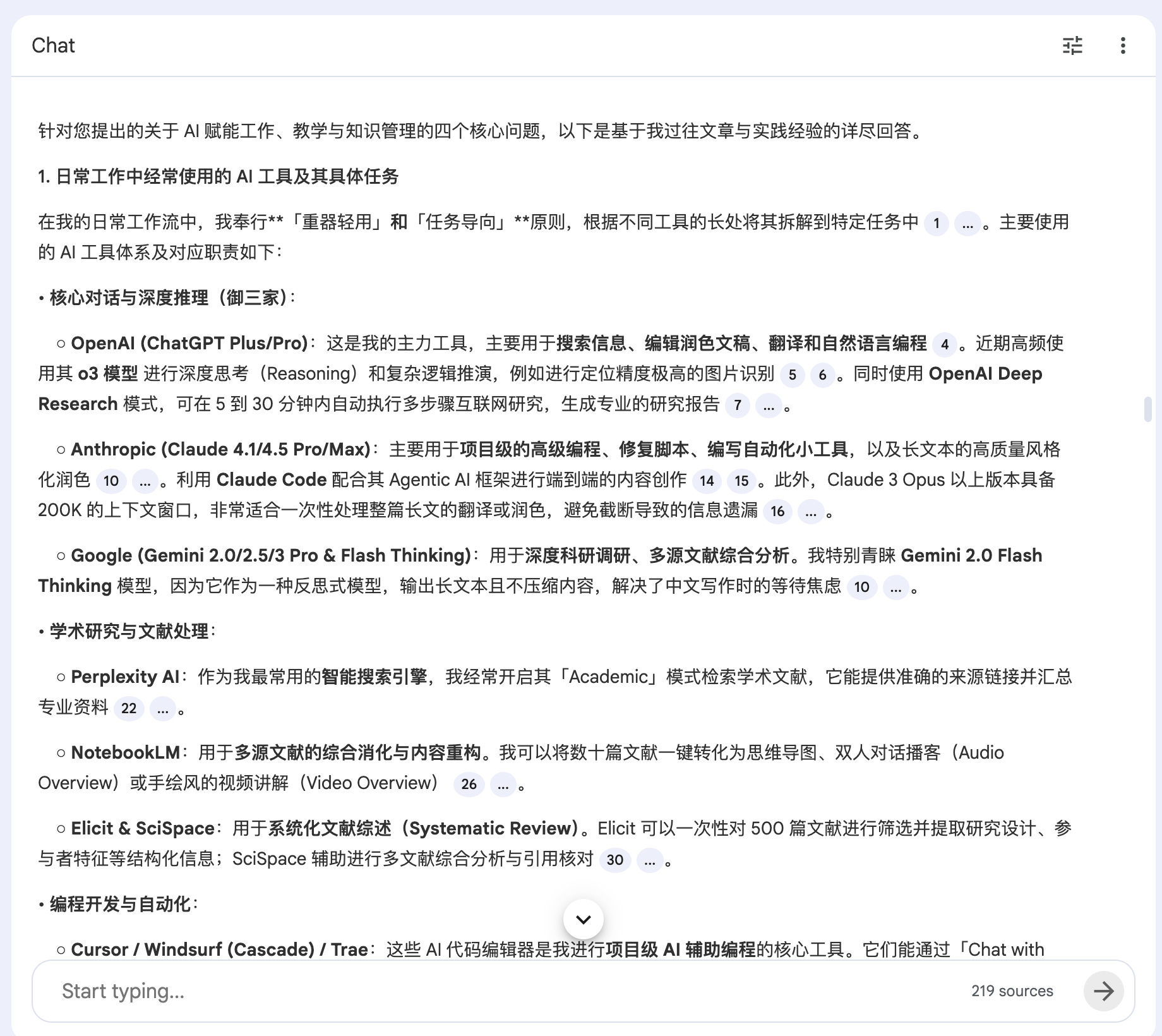The image size is (1162, 1036).
Task: Click the 'Chat' panel title
Action: (x=53, y=45)
